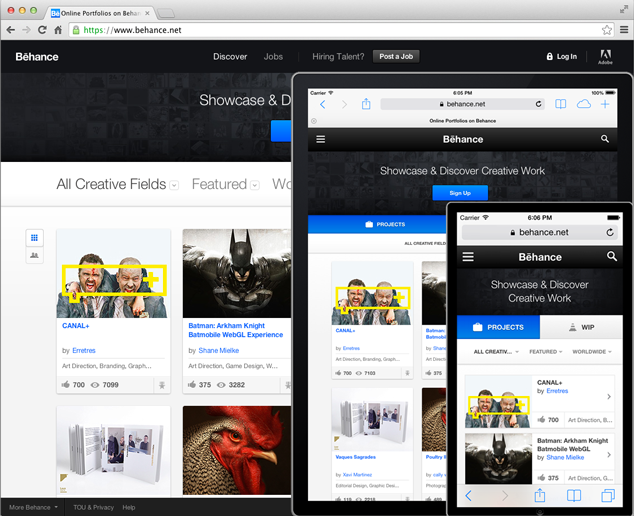The height and width of the screenshot is (516, 634).
Task: Open ALL CREATIVE FIELDS filter on iPad
Action: point(425,243)
